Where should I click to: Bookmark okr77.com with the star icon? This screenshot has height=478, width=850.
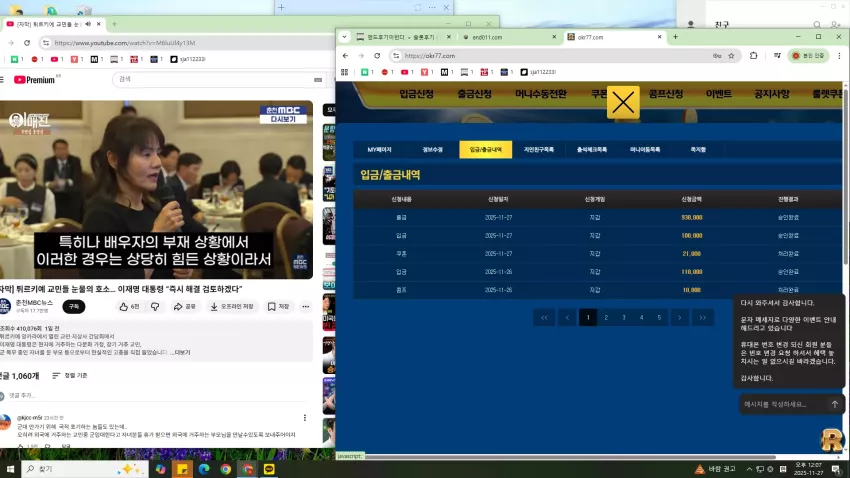click(731, 56)
